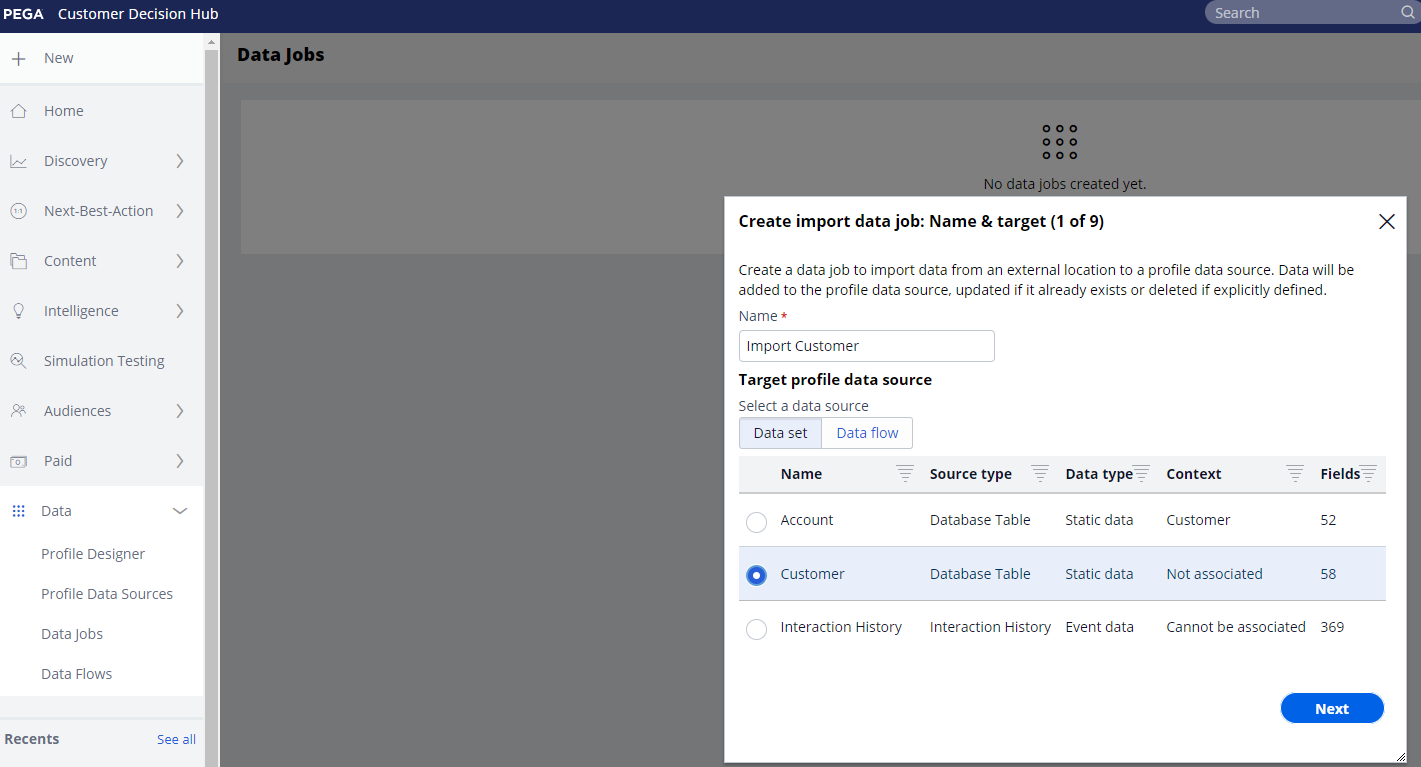This screenshot has width=1421, height=767.
Task: Sort by the Name column header
Action: point(801,474)
